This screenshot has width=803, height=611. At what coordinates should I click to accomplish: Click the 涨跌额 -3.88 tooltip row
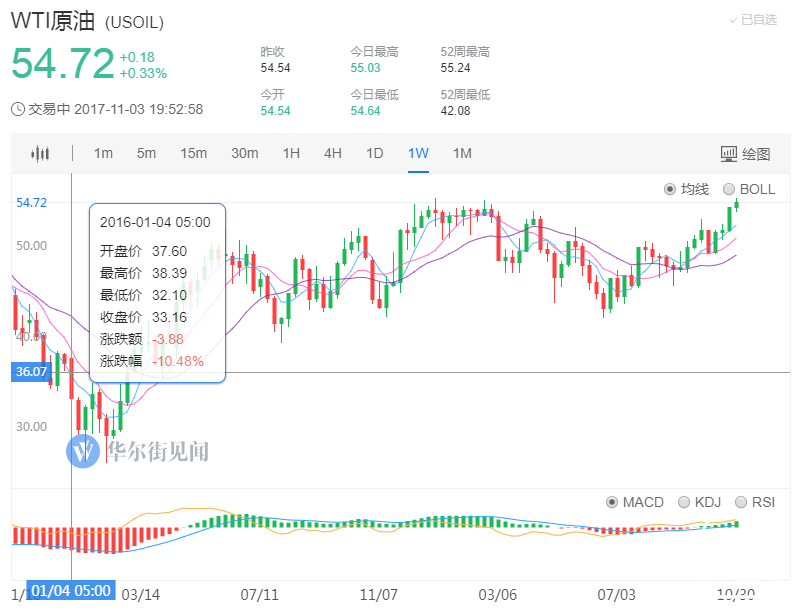tap(141, 339)
